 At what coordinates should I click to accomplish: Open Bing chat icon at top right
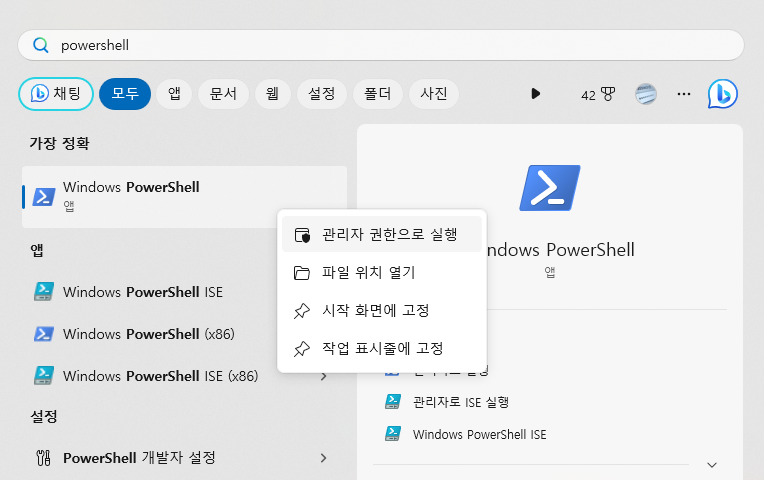coord(723,94)
